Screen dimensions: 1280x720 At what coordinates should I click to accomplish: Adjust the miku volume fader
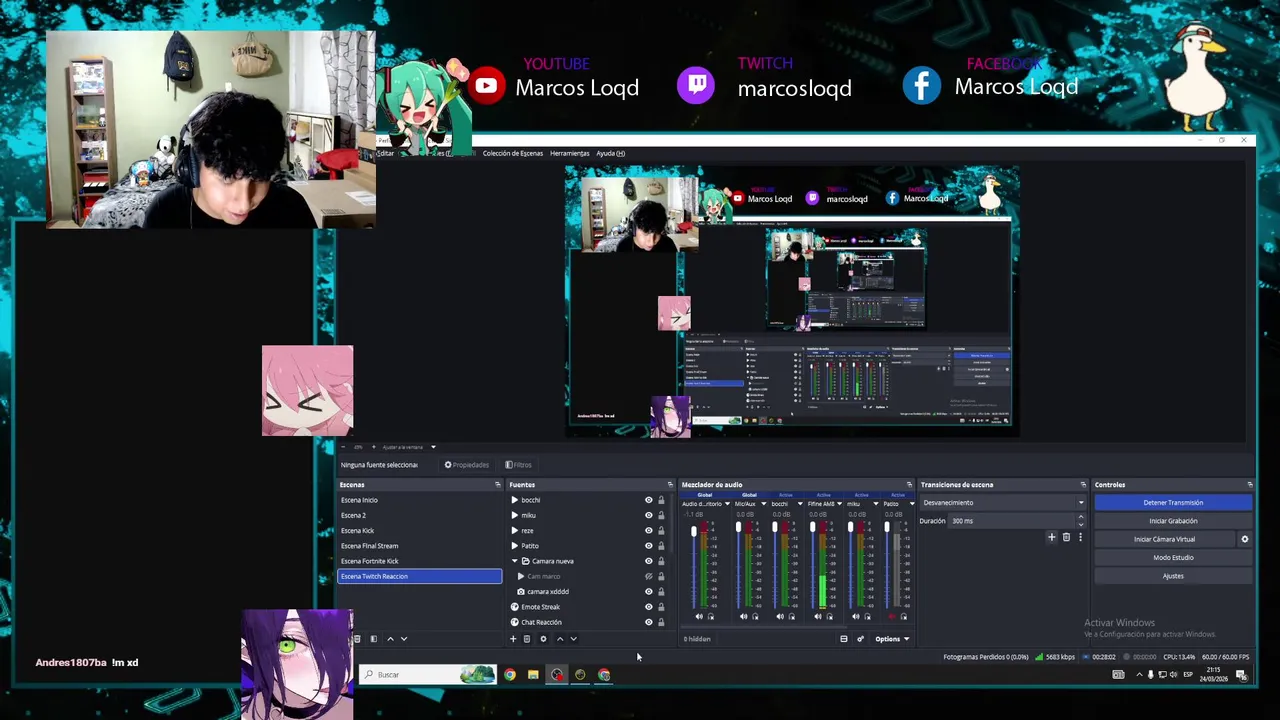tap(850, 527)
